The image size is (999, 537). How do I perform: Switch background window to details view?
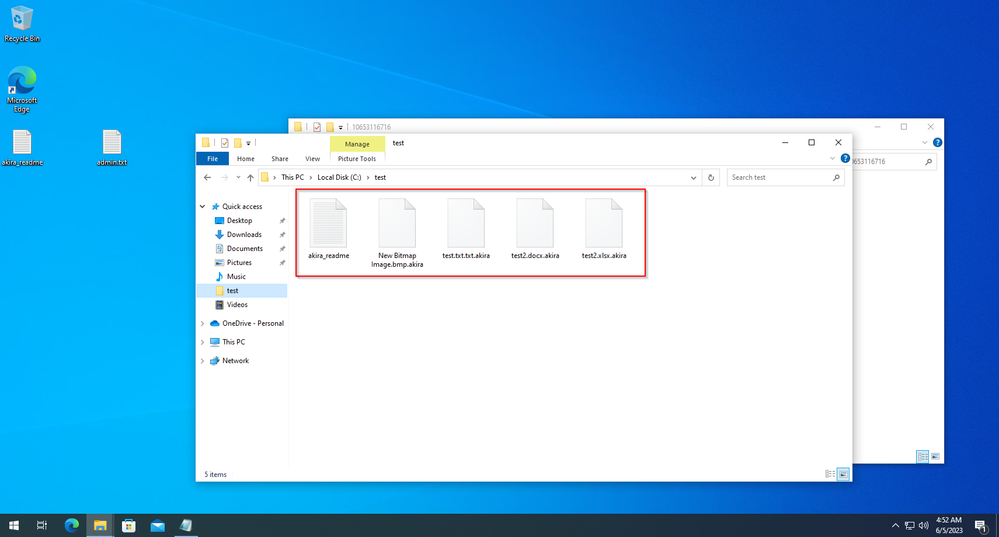[922, 457]
